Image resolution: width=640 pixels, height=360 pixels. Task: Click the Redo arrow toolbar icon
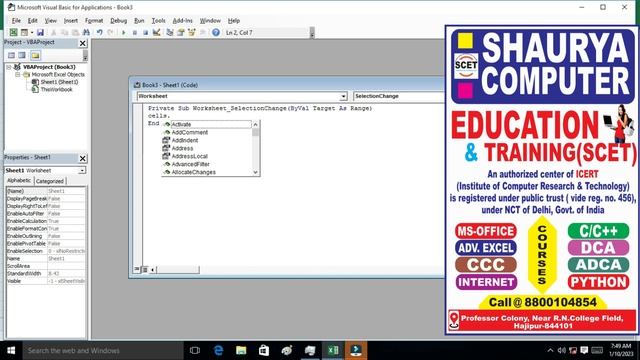pos(110,32)
